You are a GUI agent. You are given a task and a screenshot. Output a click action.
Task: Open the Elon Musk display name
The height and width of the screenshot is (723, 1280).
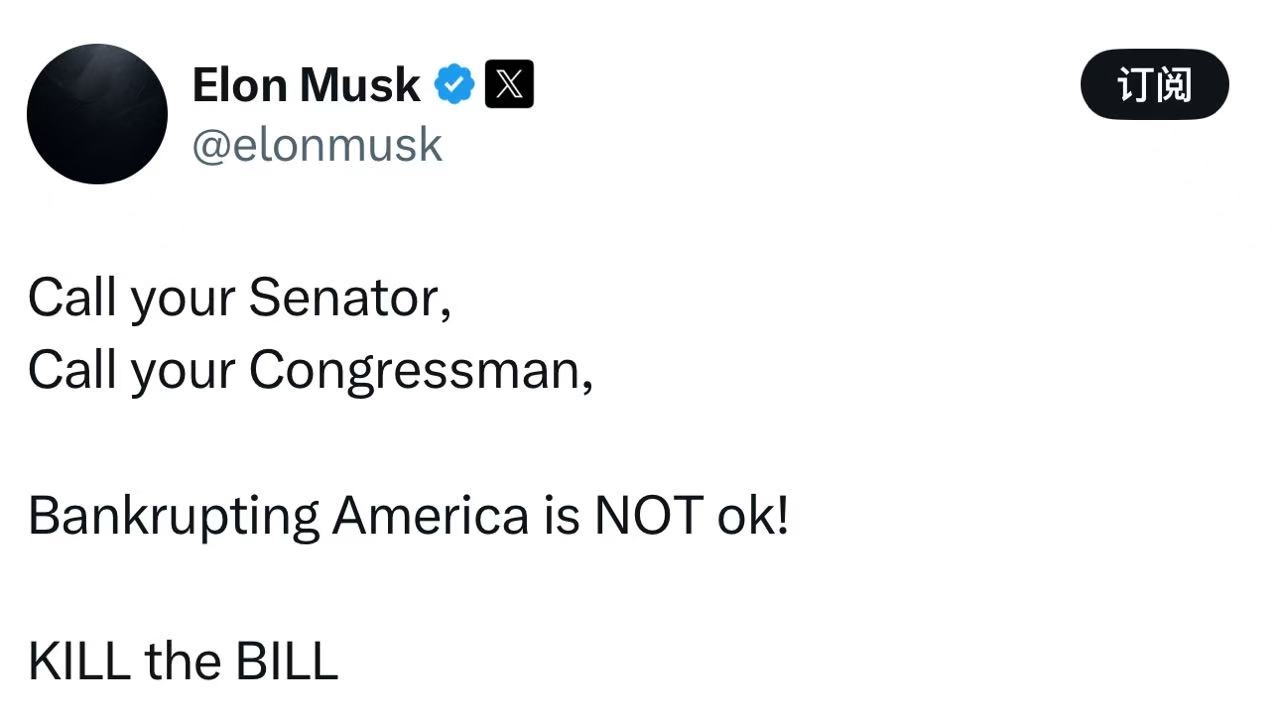[305, 85]
